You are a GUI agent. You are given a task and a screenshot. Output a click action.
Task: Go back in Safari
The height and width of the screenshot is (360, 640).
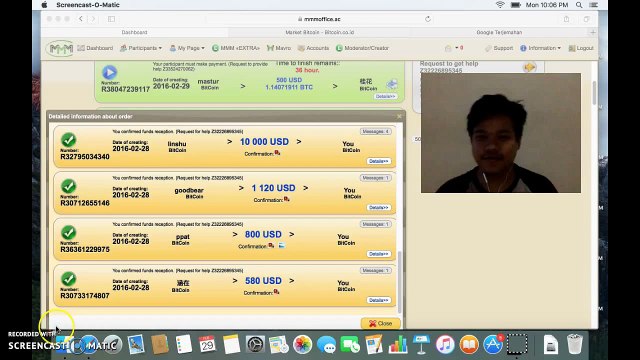(81, 19)
